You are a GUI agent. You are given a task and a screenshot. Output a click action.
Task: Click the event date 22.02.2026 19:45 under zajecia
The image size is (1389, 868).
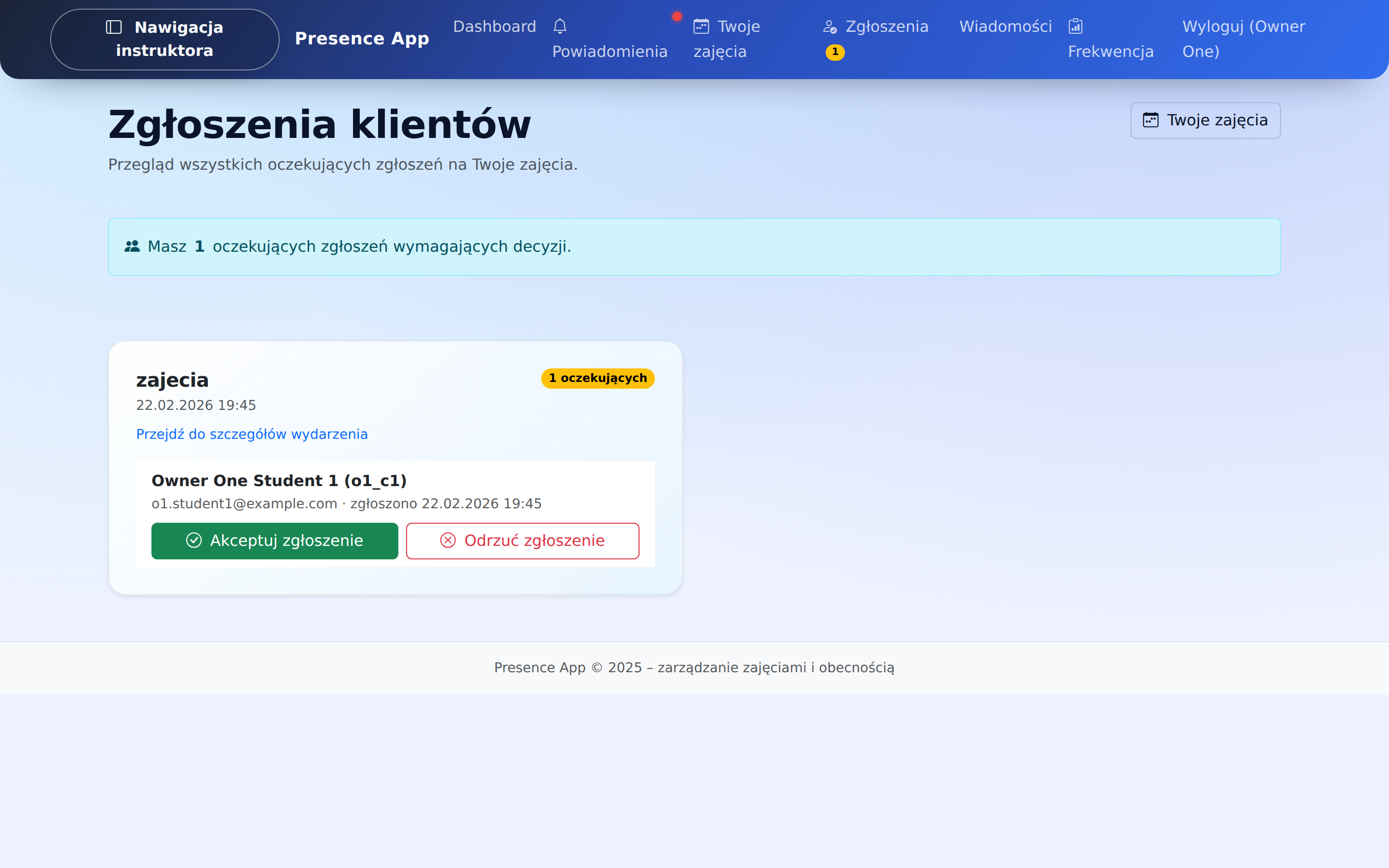[196, 405]
